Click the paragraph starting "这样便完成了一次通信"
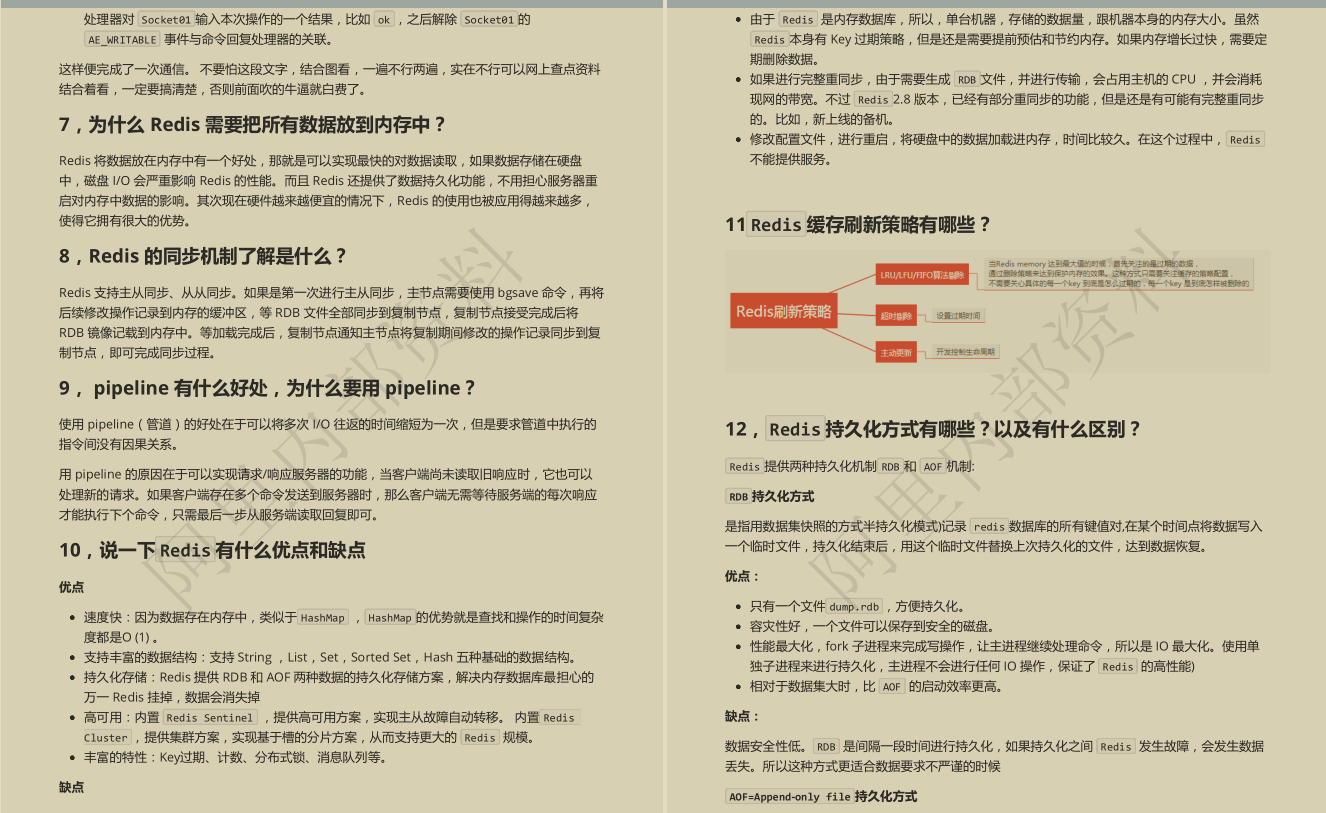This screenshot has width=1326, height=813. click(x=330, y=79)
